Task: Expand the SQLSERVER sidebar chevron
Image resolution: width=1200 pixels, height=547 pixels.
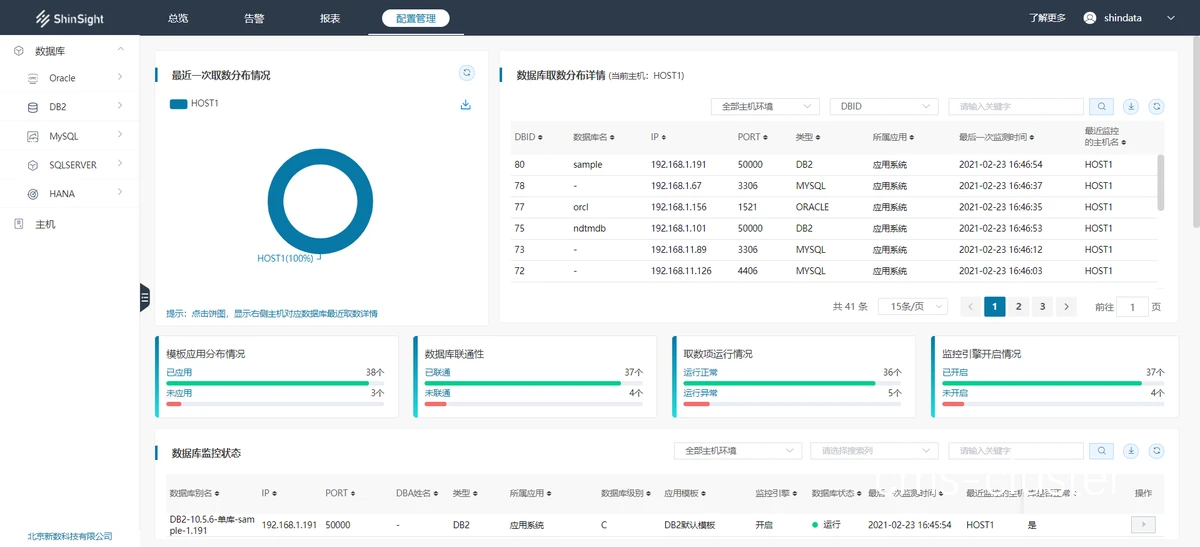Action: [120, 164]
